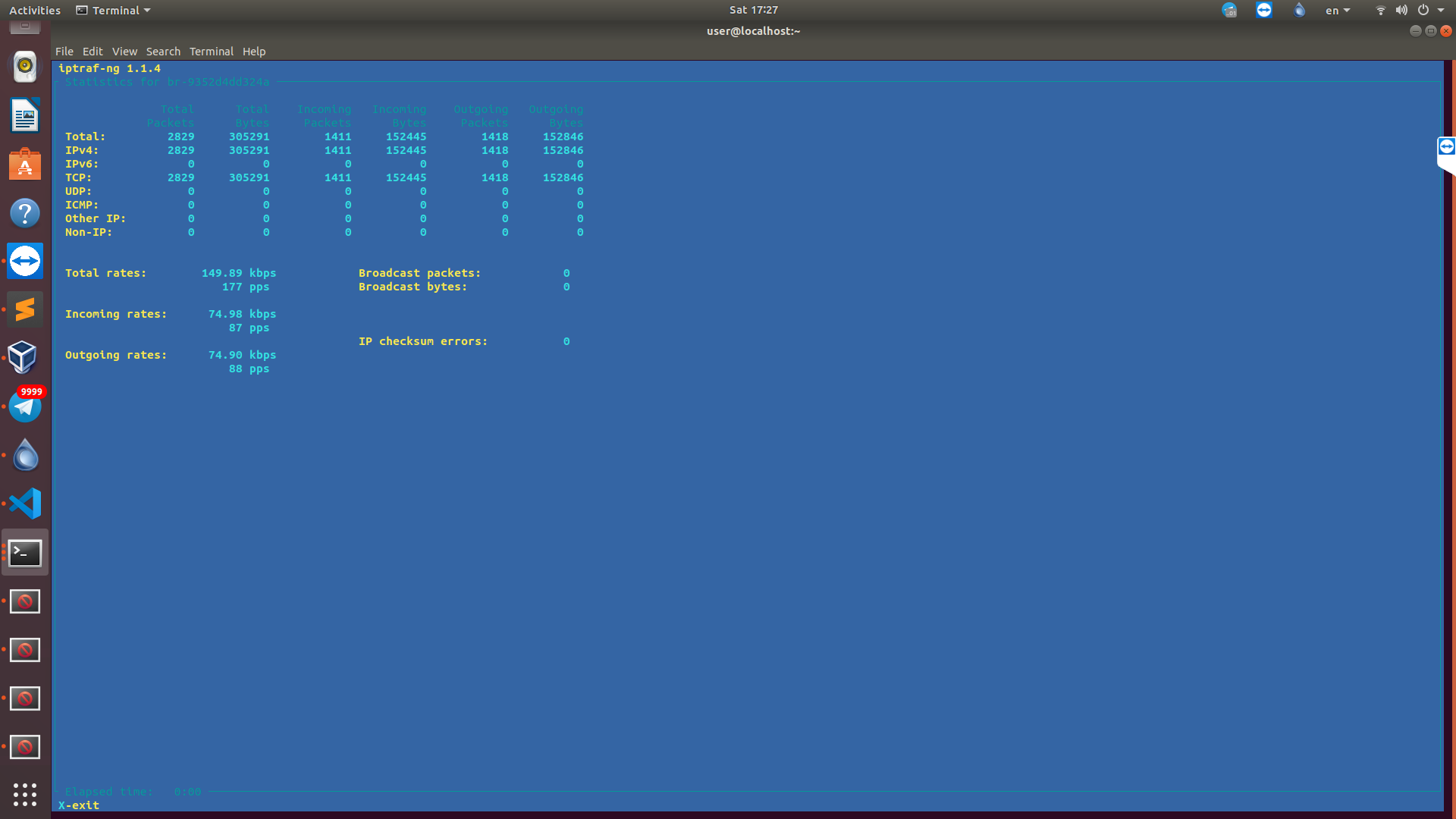Open system power menu arrow

1441,11
